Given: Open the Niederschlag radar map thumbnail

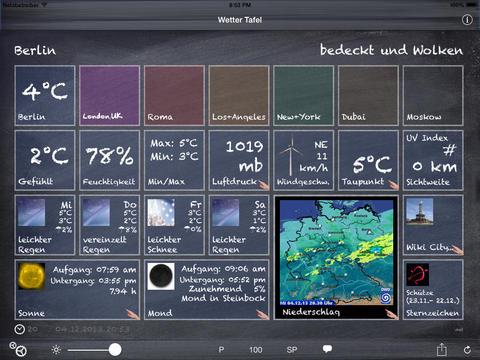Looking at the screenshot, I should click(336, 258).
